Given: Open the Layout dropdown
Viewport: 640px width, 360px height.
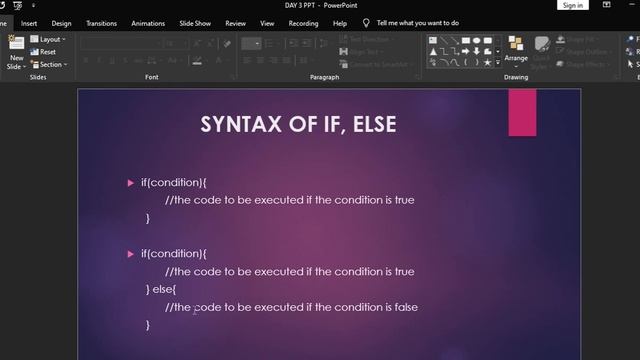Looking at the screenshot, I should pos(48,39).
